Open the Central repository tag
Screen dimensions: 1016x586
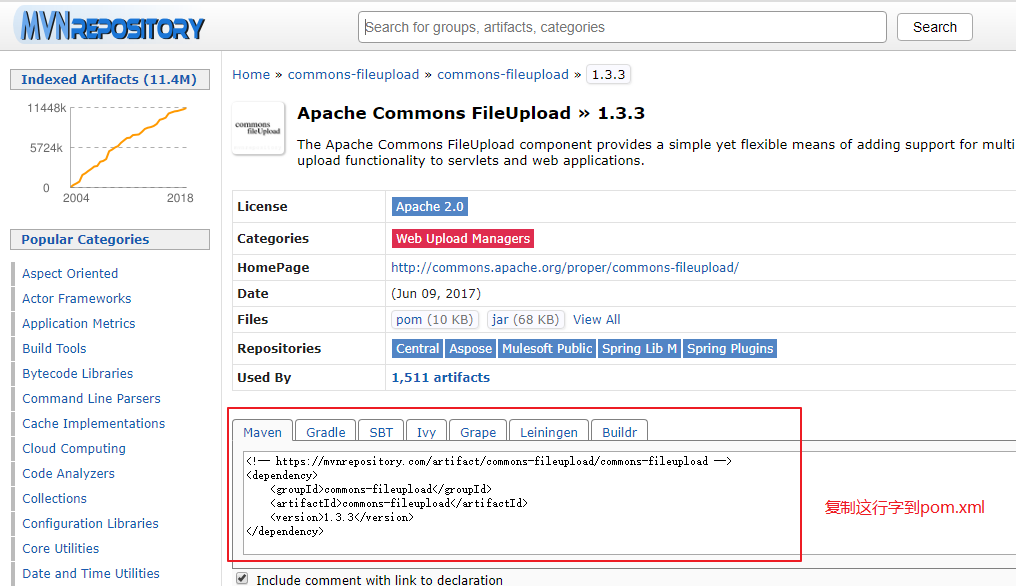417,349
